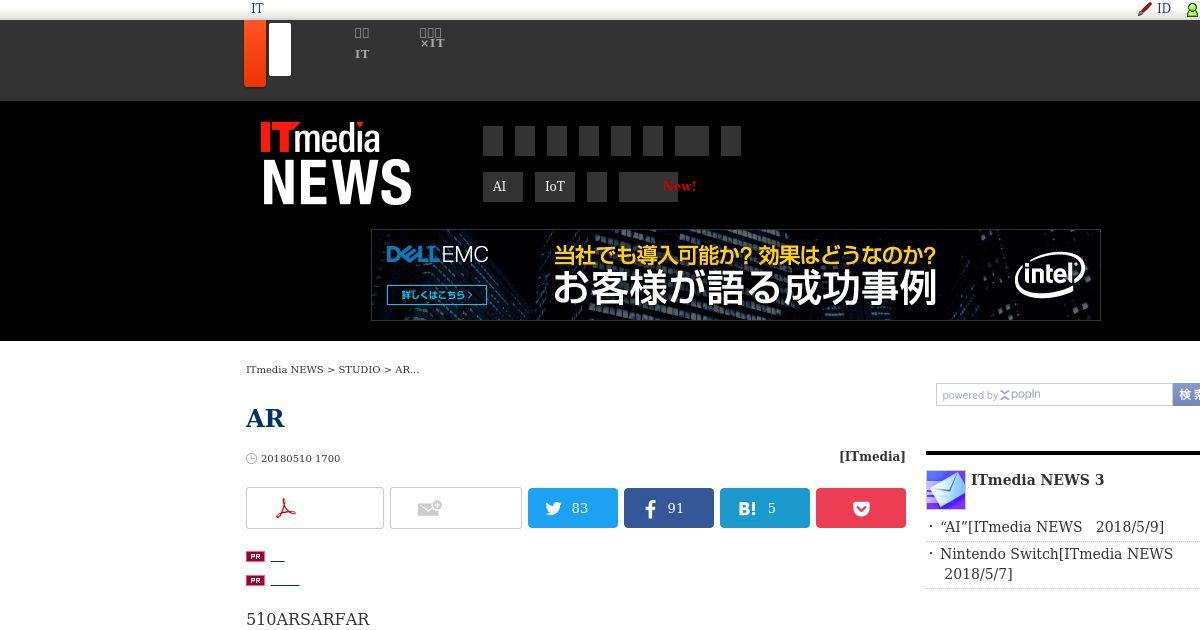Click the AR article title
Screen dimensions: 1200x630
(x=265, y=418)
